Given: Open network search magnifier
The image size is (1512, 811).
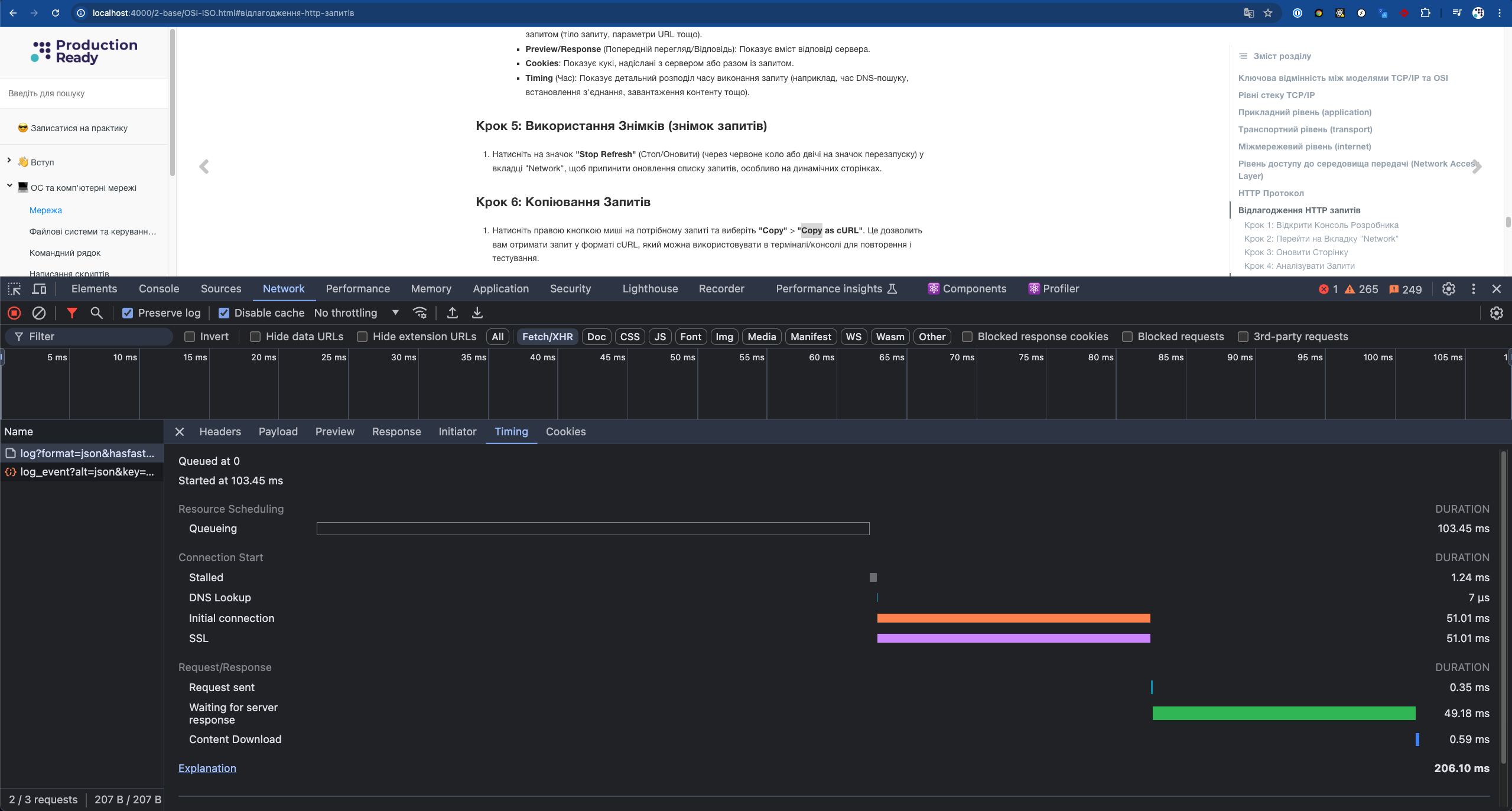Looking at the screenshot, I should 96,313.
